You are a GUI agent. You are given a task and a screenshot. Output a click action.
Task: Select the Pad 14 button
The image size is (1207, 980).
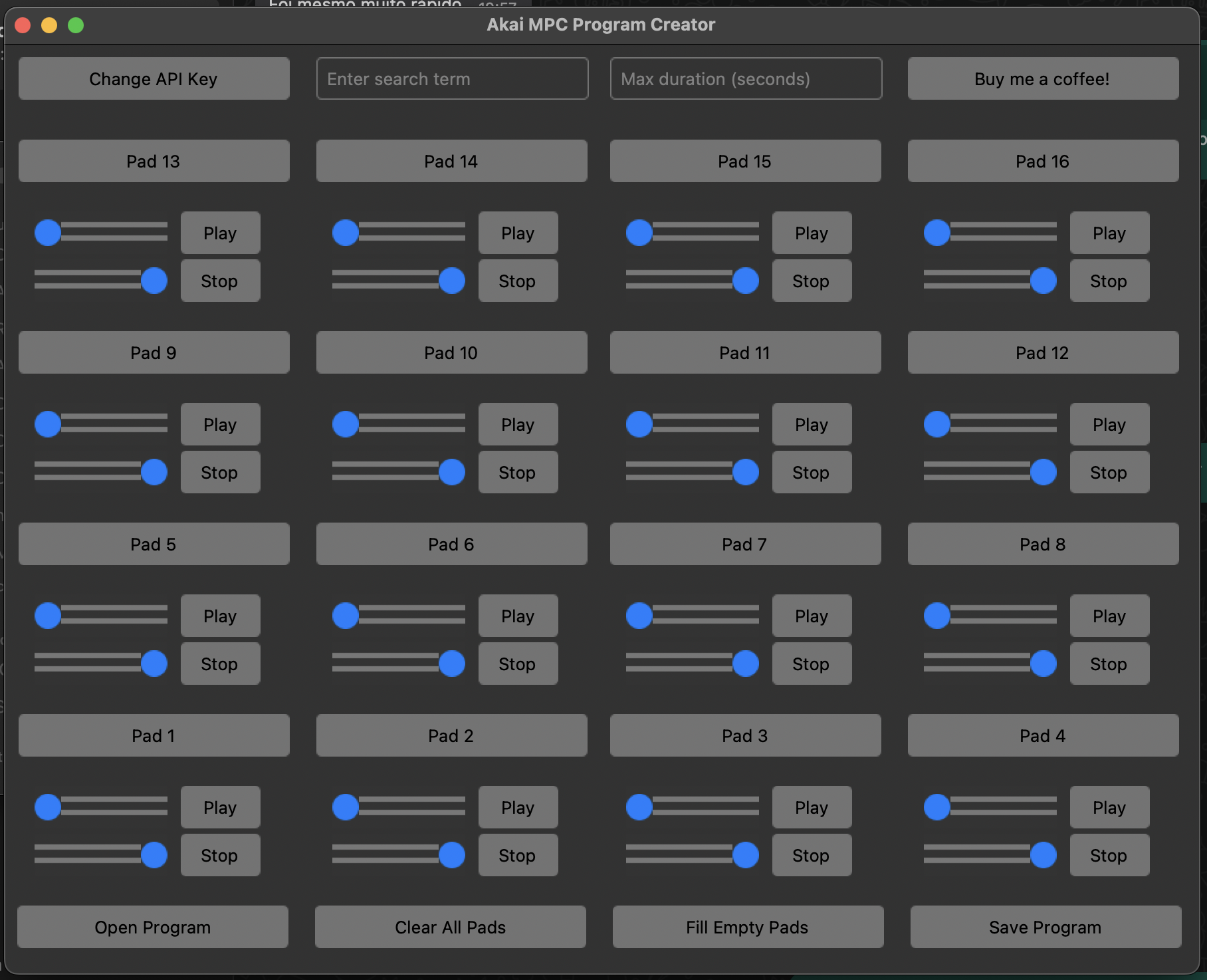point(451,161)
